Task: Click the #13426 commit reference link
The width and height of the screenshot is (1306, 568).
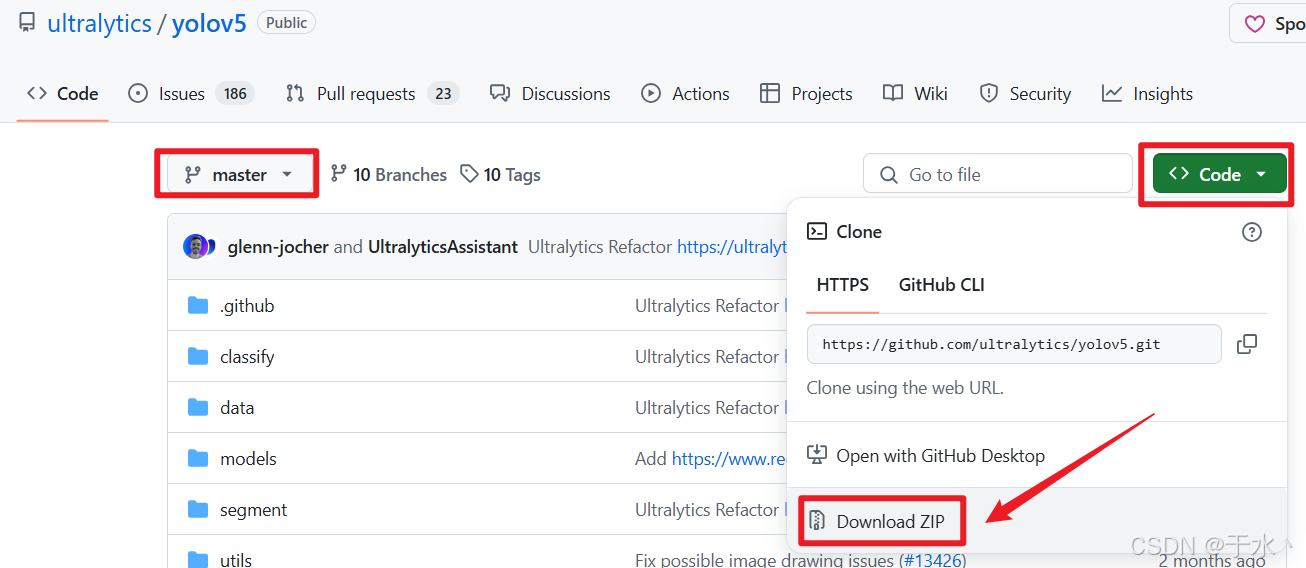Action: (x=932, y=560)
